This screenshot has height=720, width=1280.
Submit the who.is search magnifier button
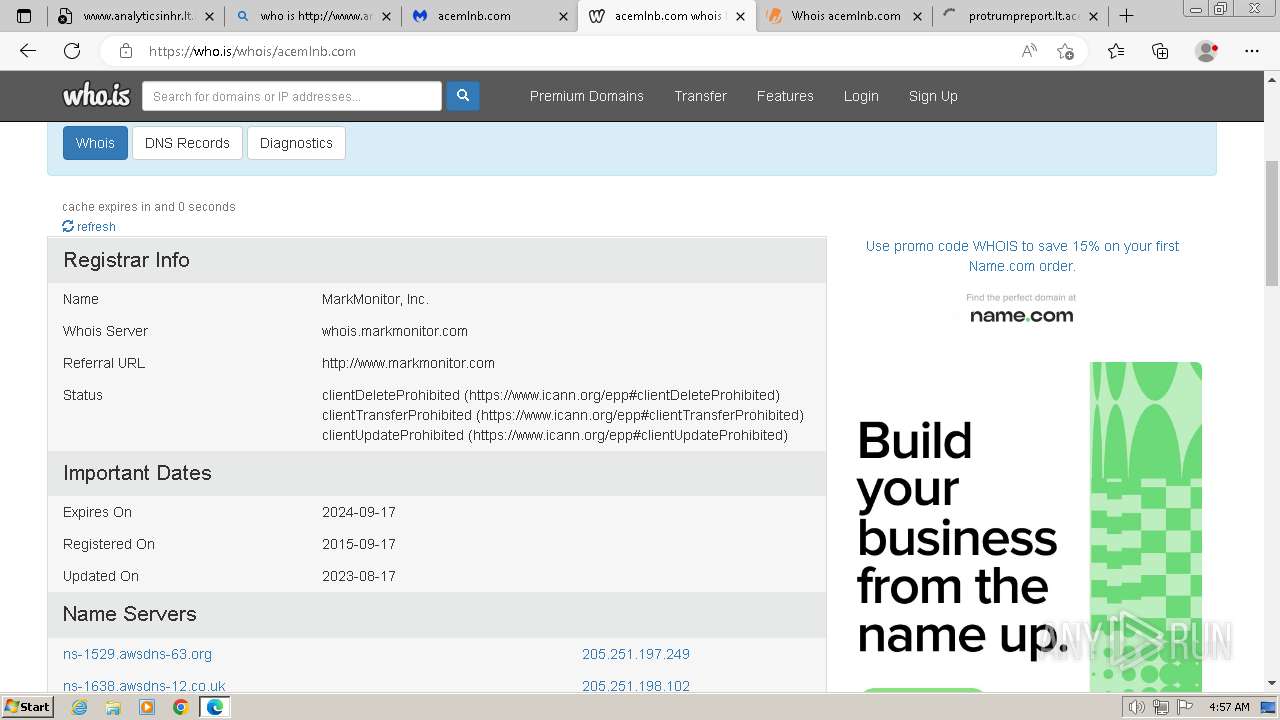coord(463,96)
